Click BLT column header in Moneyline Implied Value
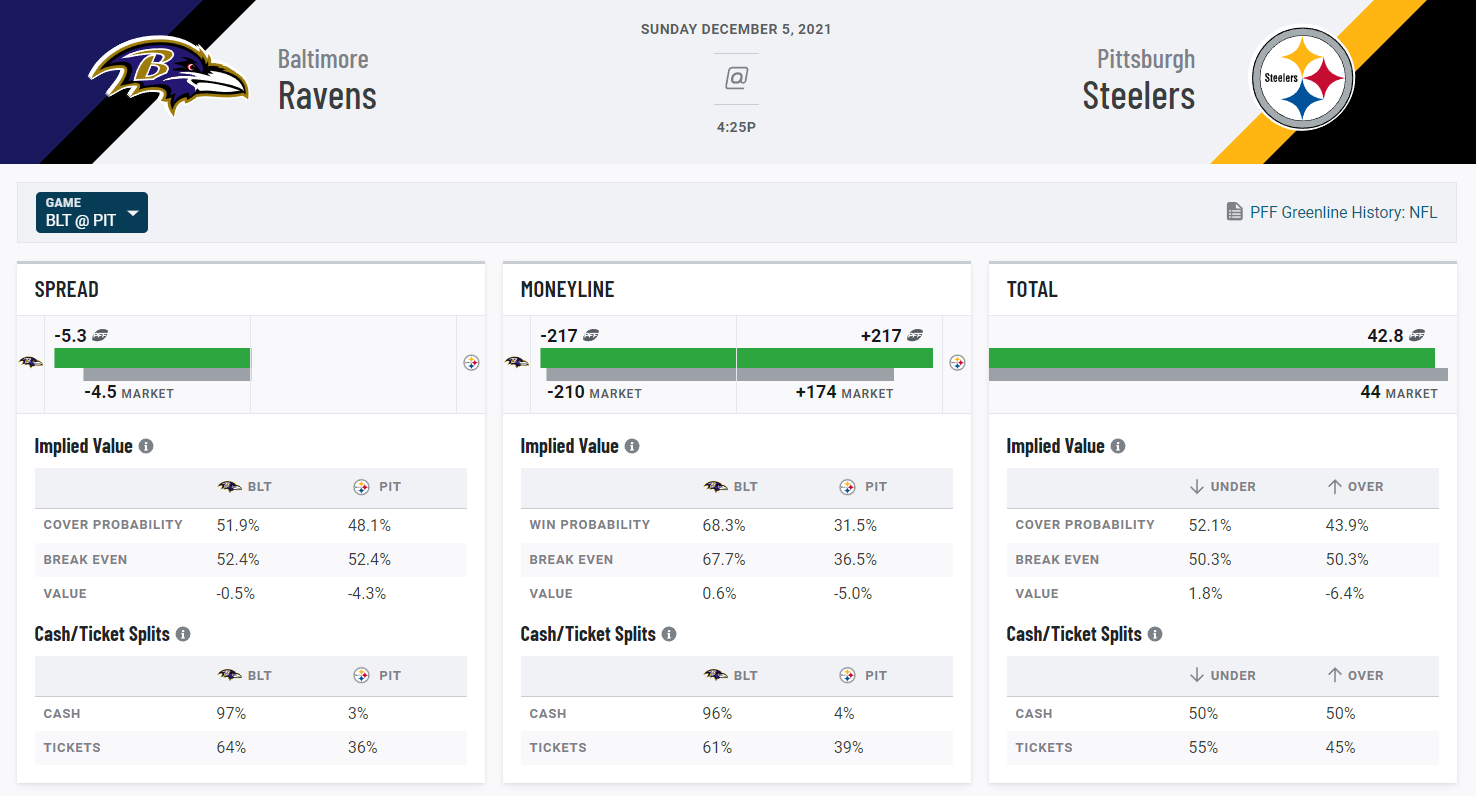Screen dimensions: 1476x796 click(x=730, y=487)
